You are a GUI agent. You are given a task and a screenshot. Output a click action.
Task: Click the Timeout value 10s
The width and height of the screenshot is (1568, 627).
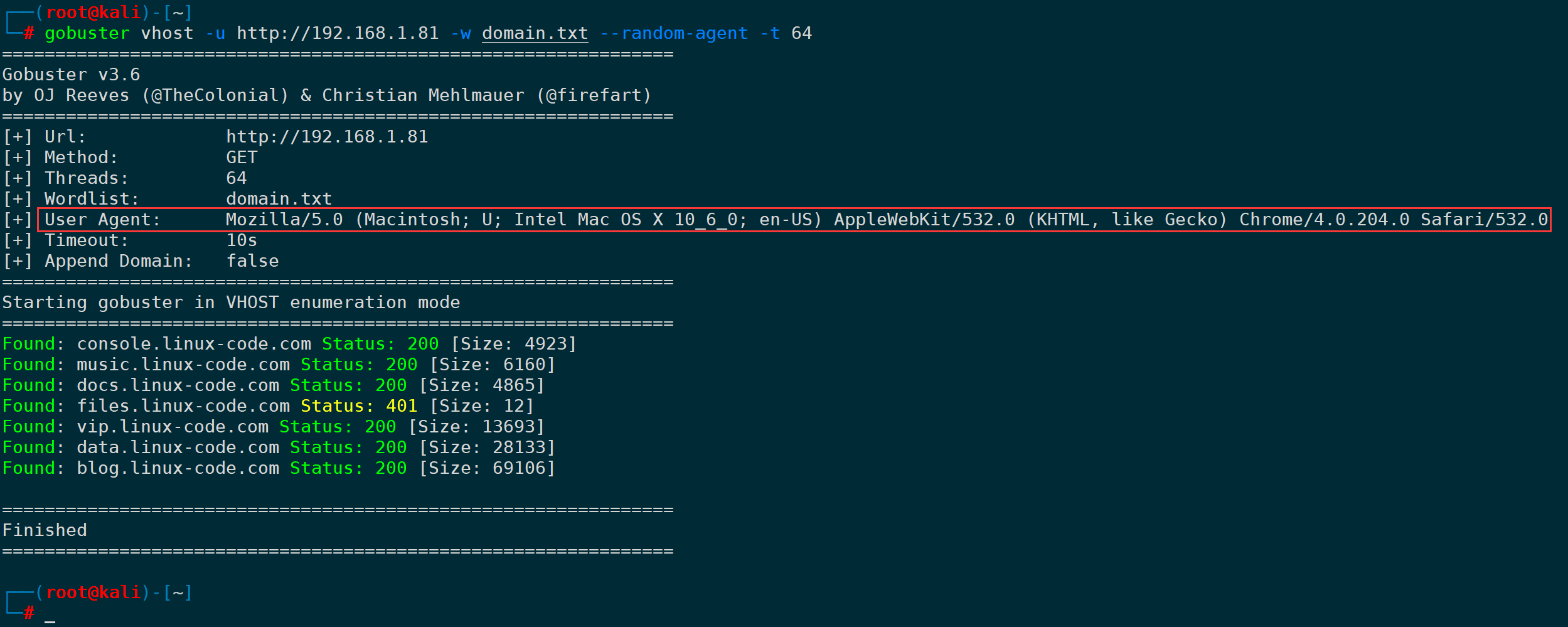pos(242,240)
